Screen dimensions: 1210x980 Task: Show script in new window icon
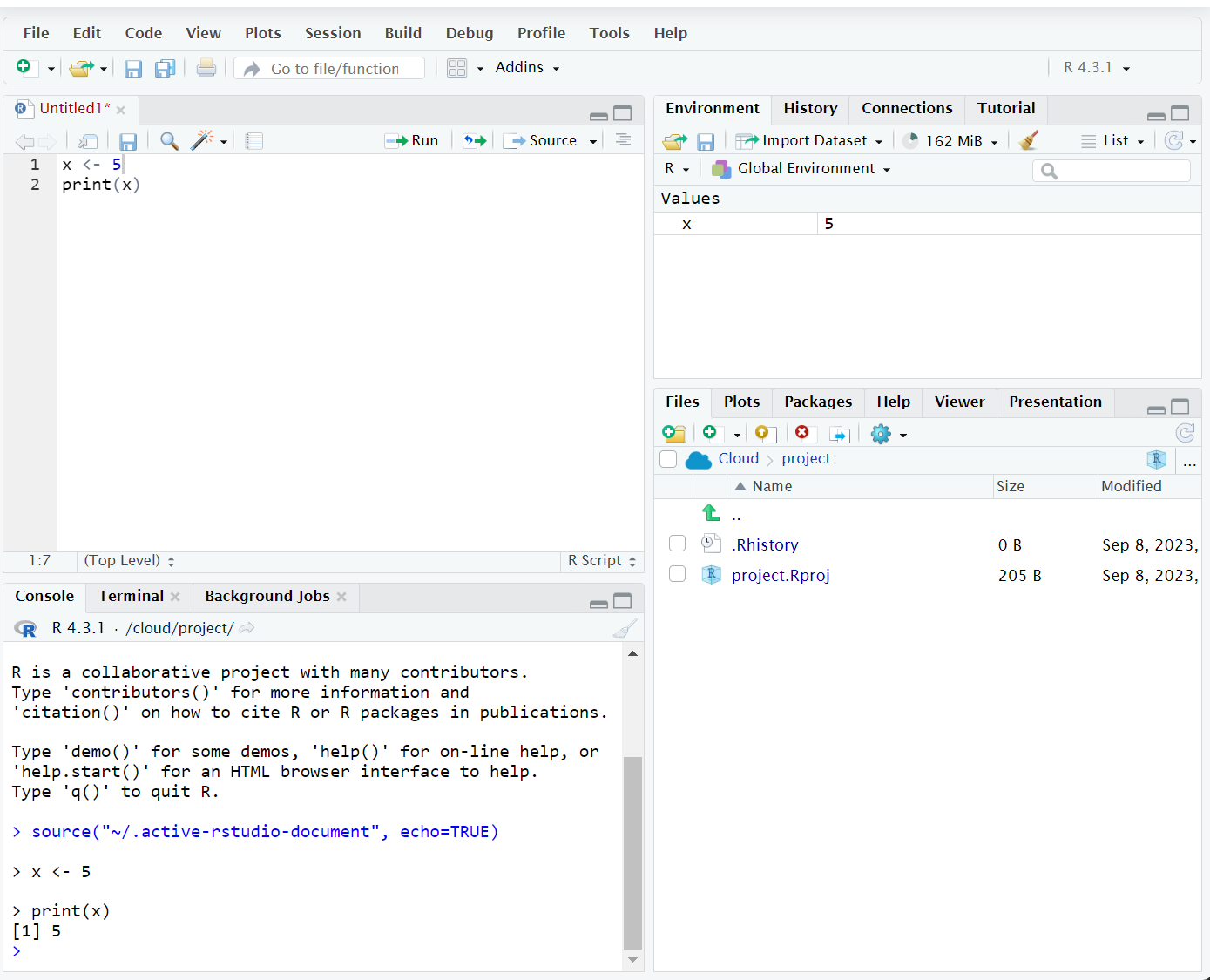click(x=87, y=141)
